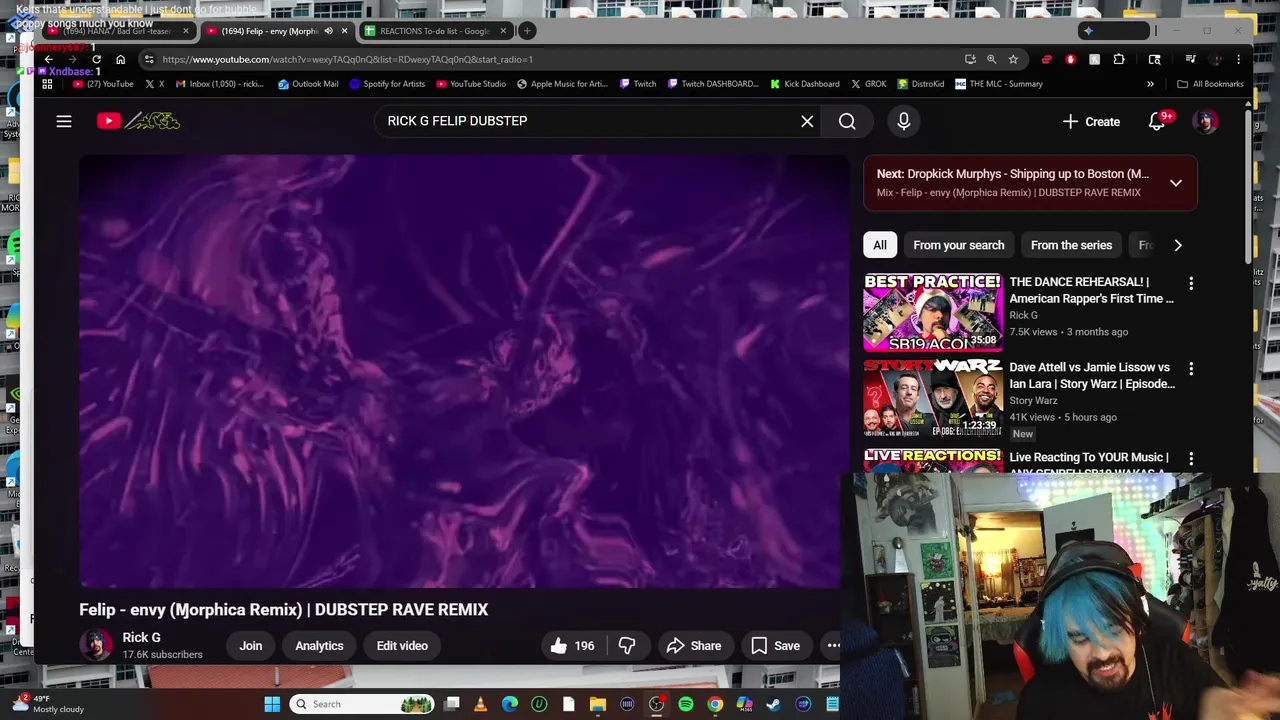Open the All Bookmarks folder
The image size is (1280, 720).
(1210, 84)
